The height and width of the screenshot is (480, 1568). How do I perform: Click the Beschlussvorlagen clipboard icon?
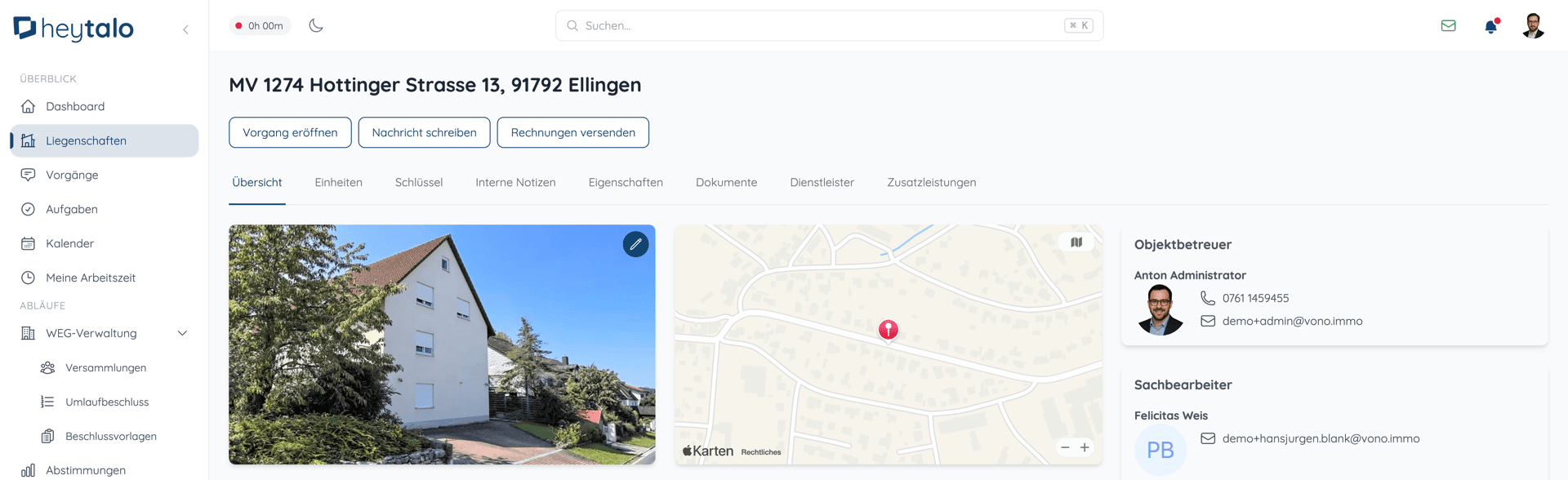pos(47,437)
